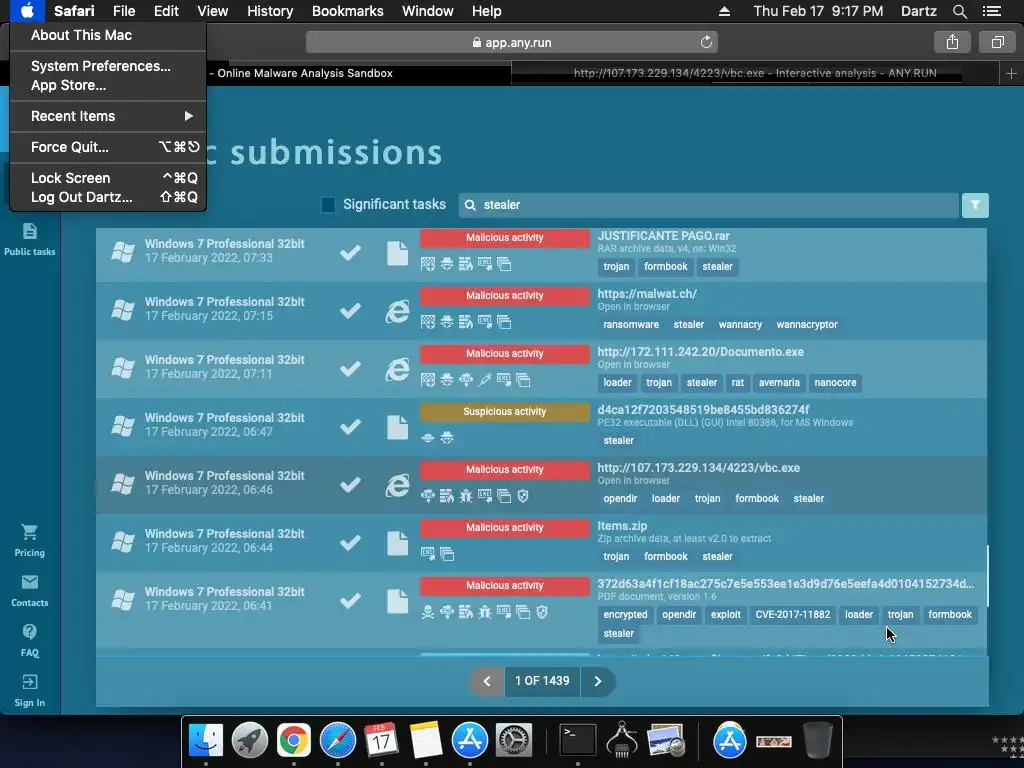Click in the stealer search field

pos(709,205)
